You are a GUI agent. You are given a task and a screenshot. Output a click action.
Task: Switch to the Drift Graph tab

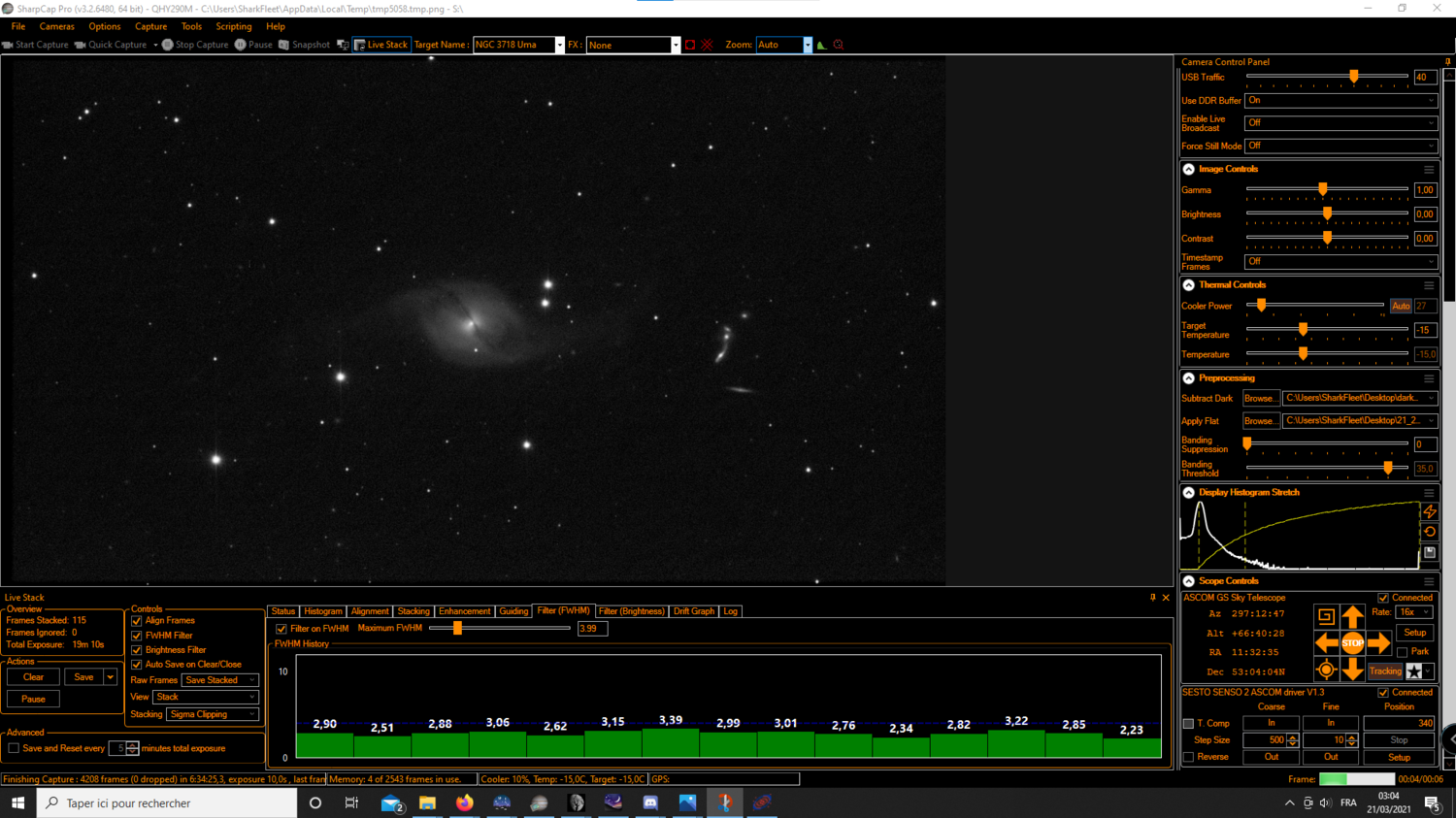(x=693, y=611)
